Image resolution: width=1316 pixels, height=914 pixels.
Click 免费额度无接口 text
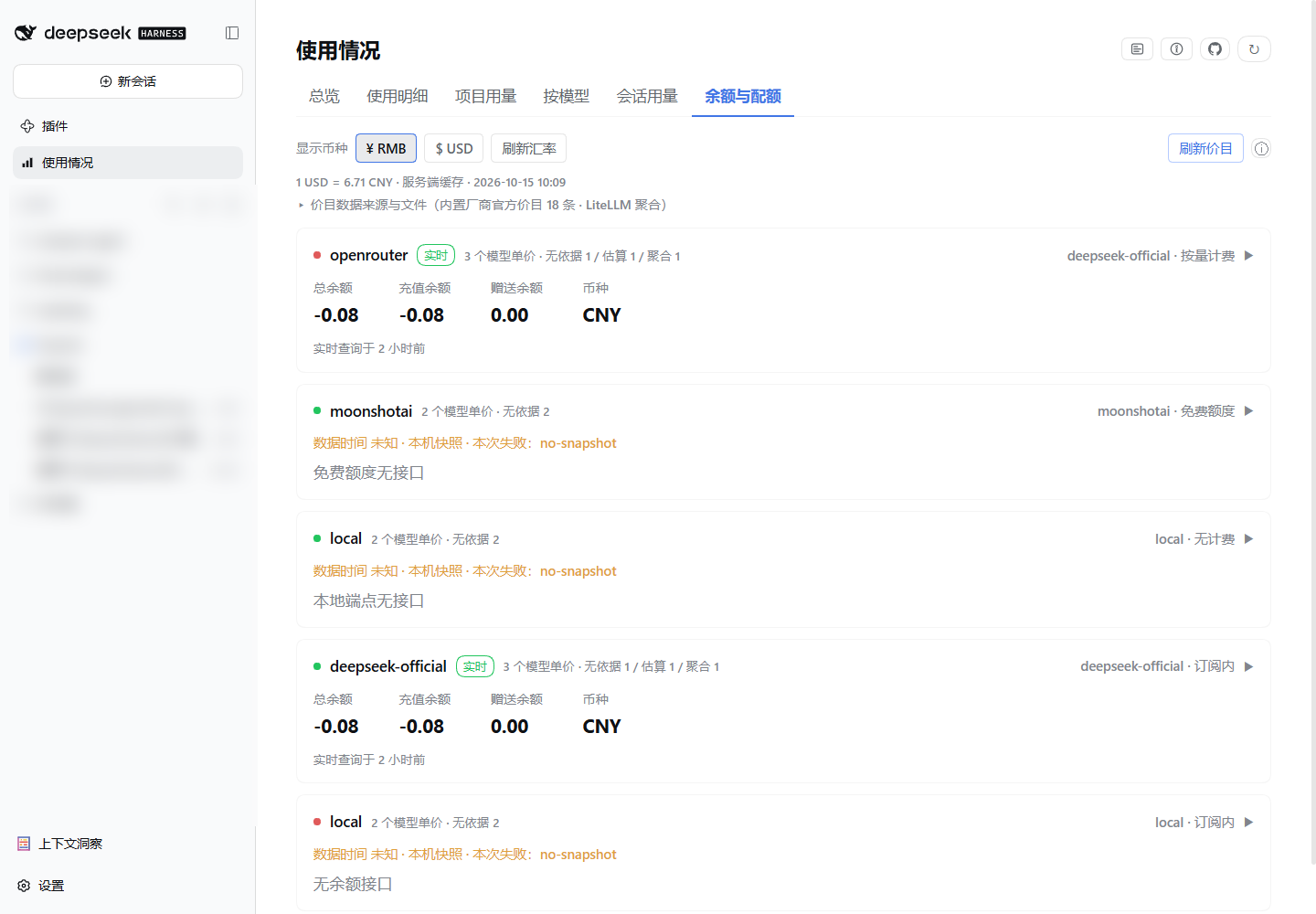369,473
